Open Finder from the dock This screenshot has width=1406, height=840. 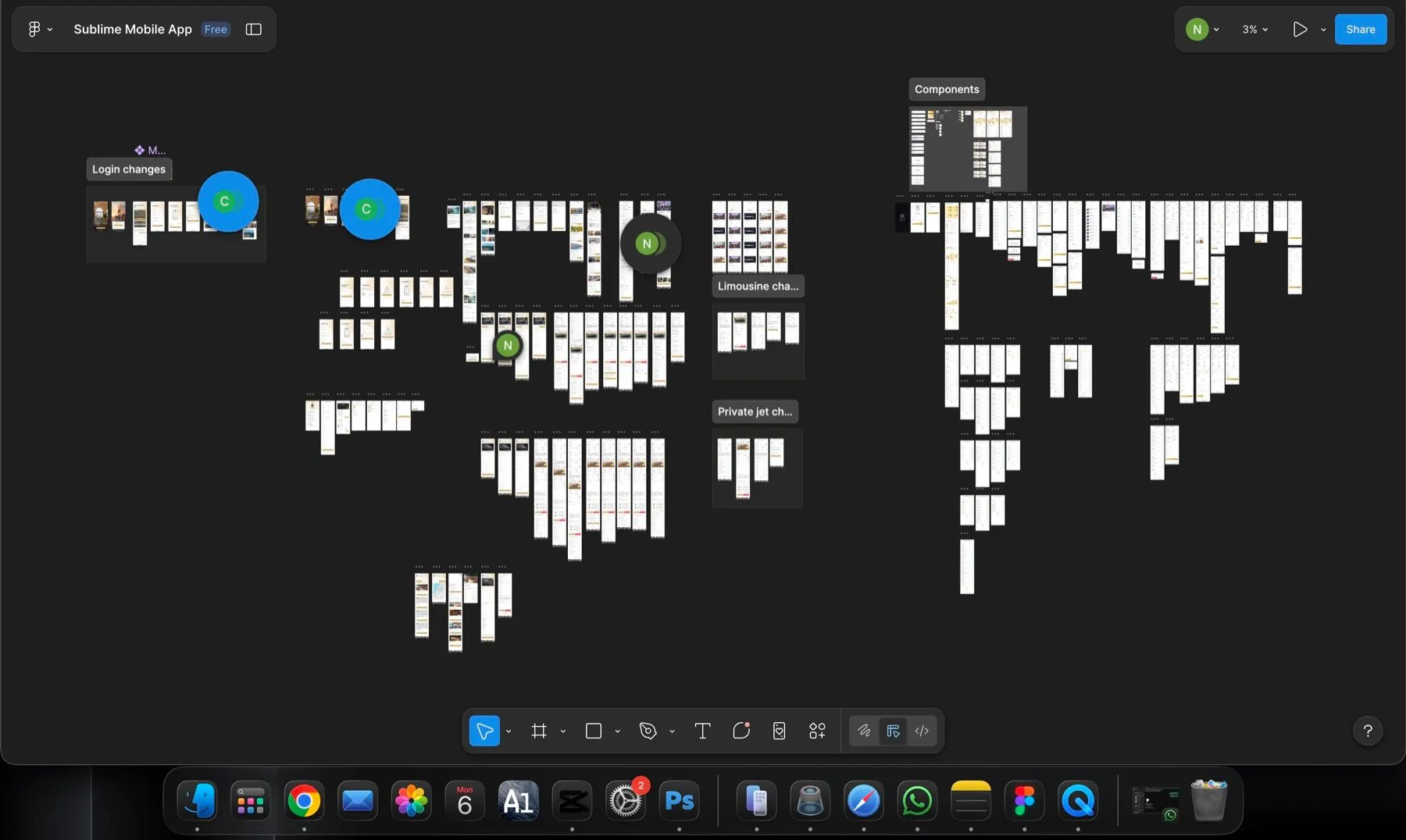(x=197, y=801)
